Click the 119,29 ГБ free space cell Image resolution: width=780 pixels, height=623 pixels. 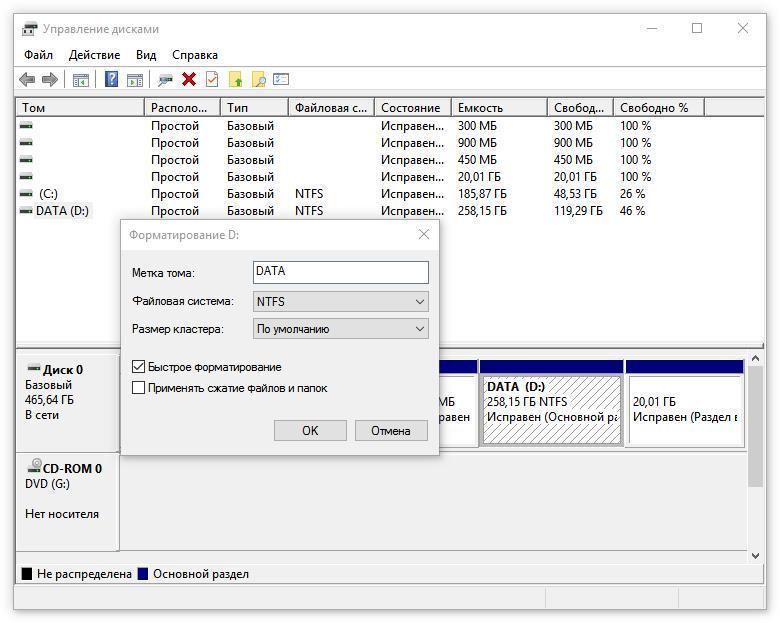coord(578,211)
